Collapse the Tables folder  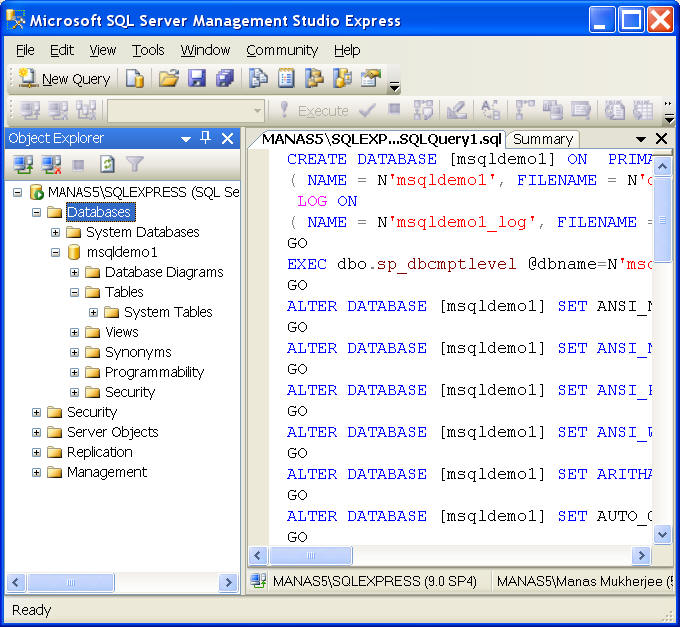(x=75, y=292)
